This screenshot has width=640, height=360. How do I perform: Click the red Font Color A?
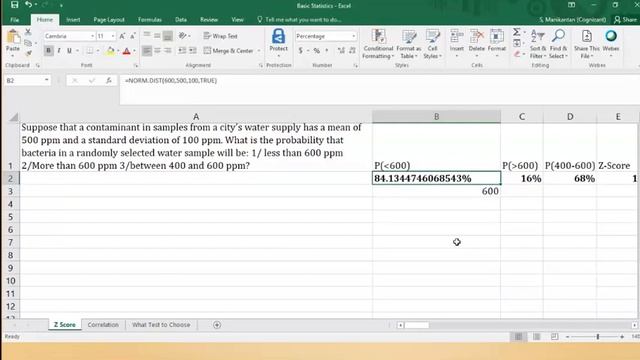[127, 51]
